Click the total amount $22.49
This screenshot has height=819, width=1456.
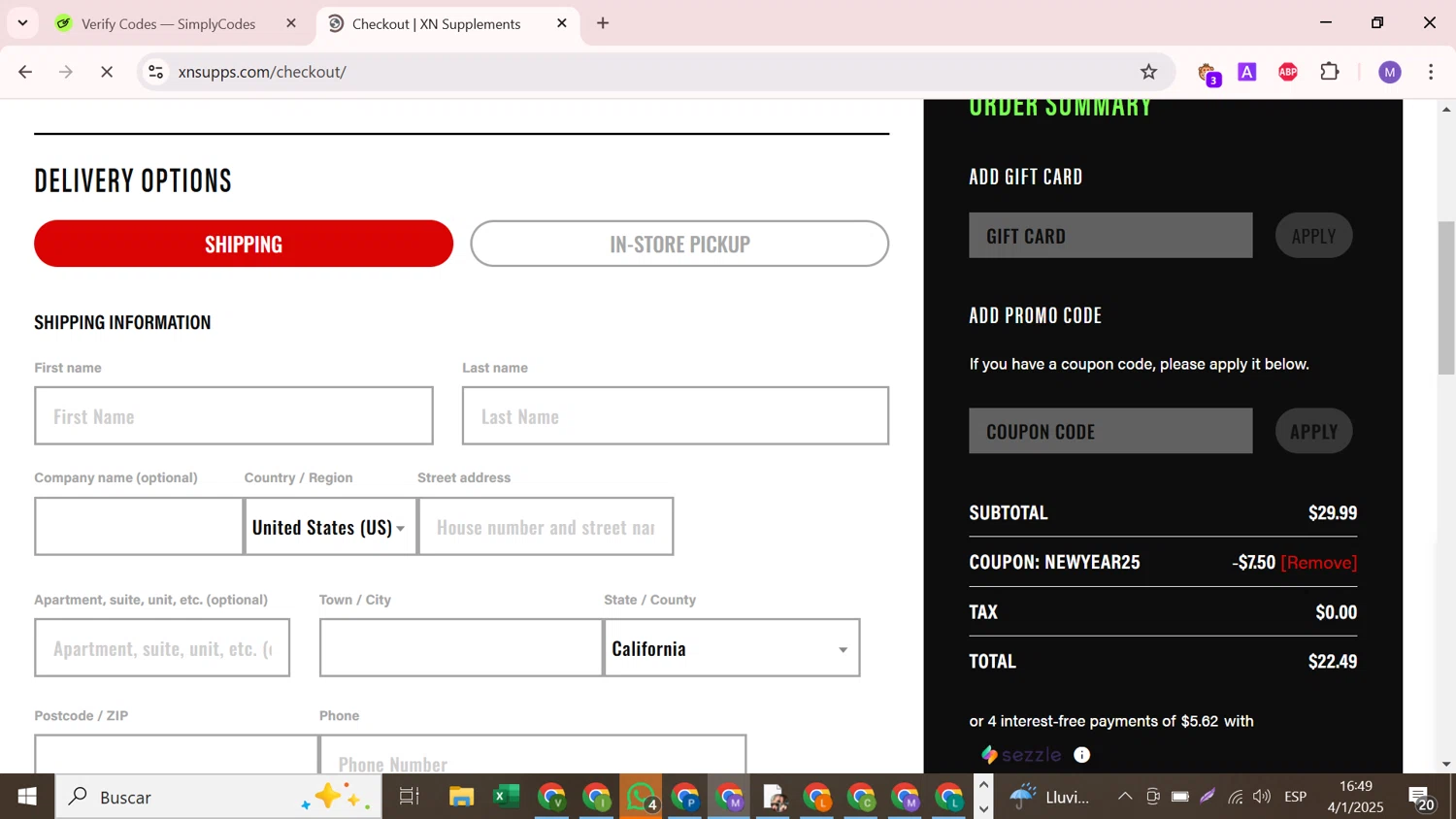pyautogui.click(x=1333, y=662)
